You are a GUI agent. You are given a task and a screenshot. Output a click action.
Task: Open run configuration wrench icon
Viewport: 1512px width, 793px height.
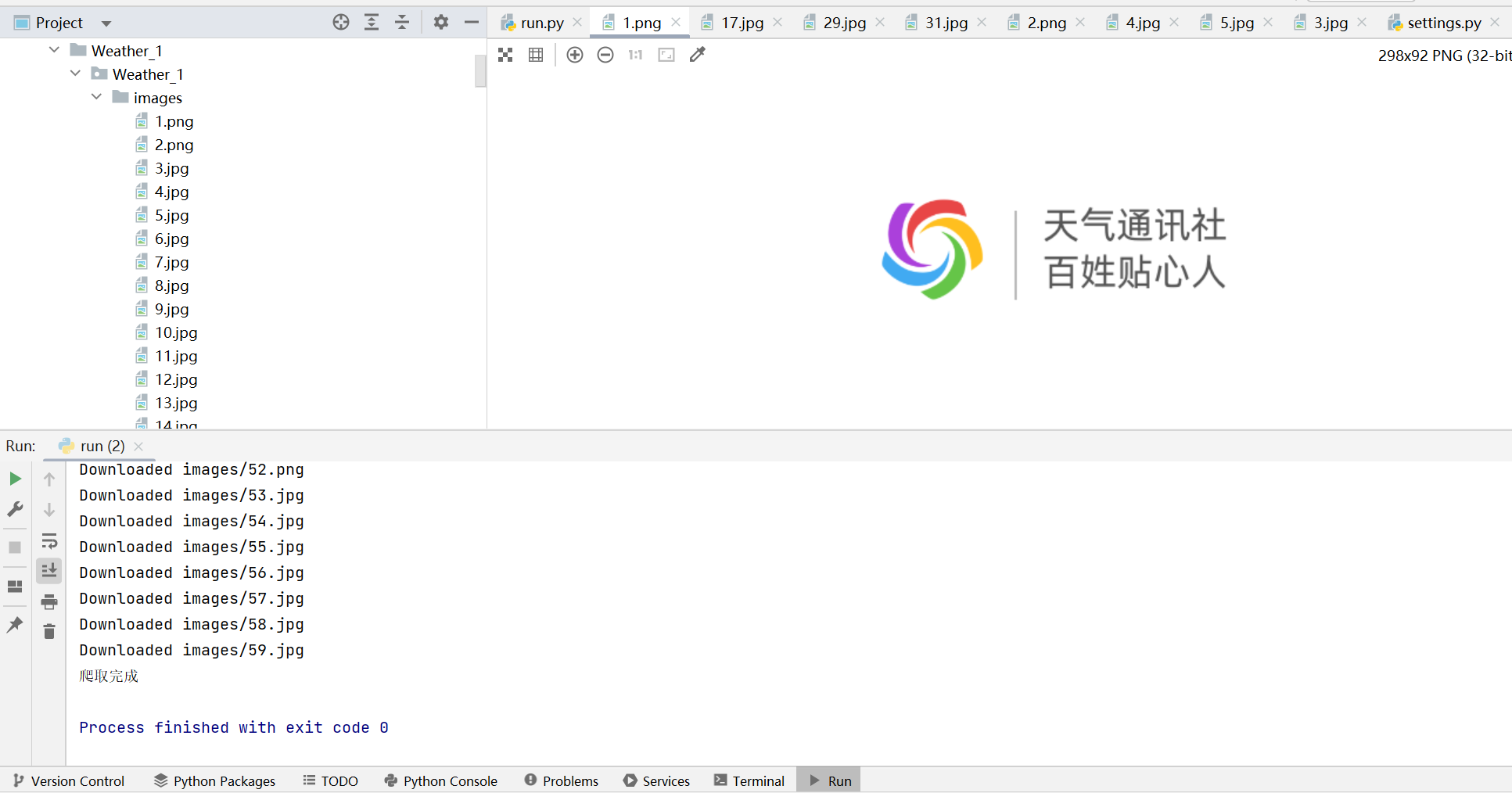[15, 509]
